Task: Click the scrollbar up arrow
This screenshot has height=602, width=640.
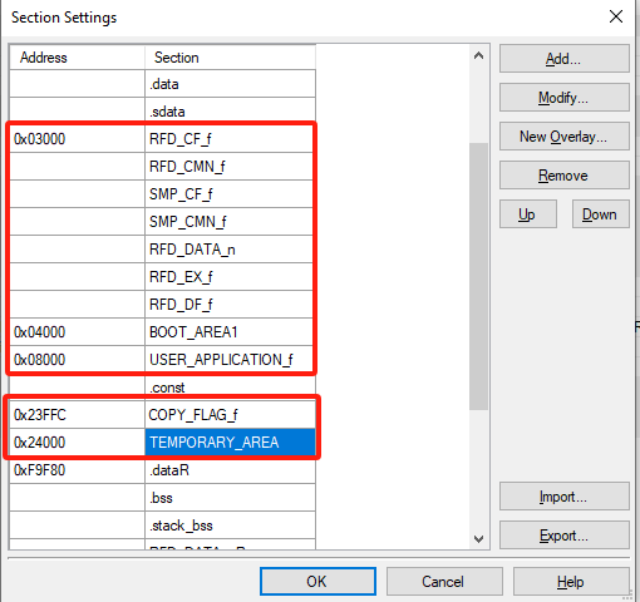Action: (x=479, y=56)
